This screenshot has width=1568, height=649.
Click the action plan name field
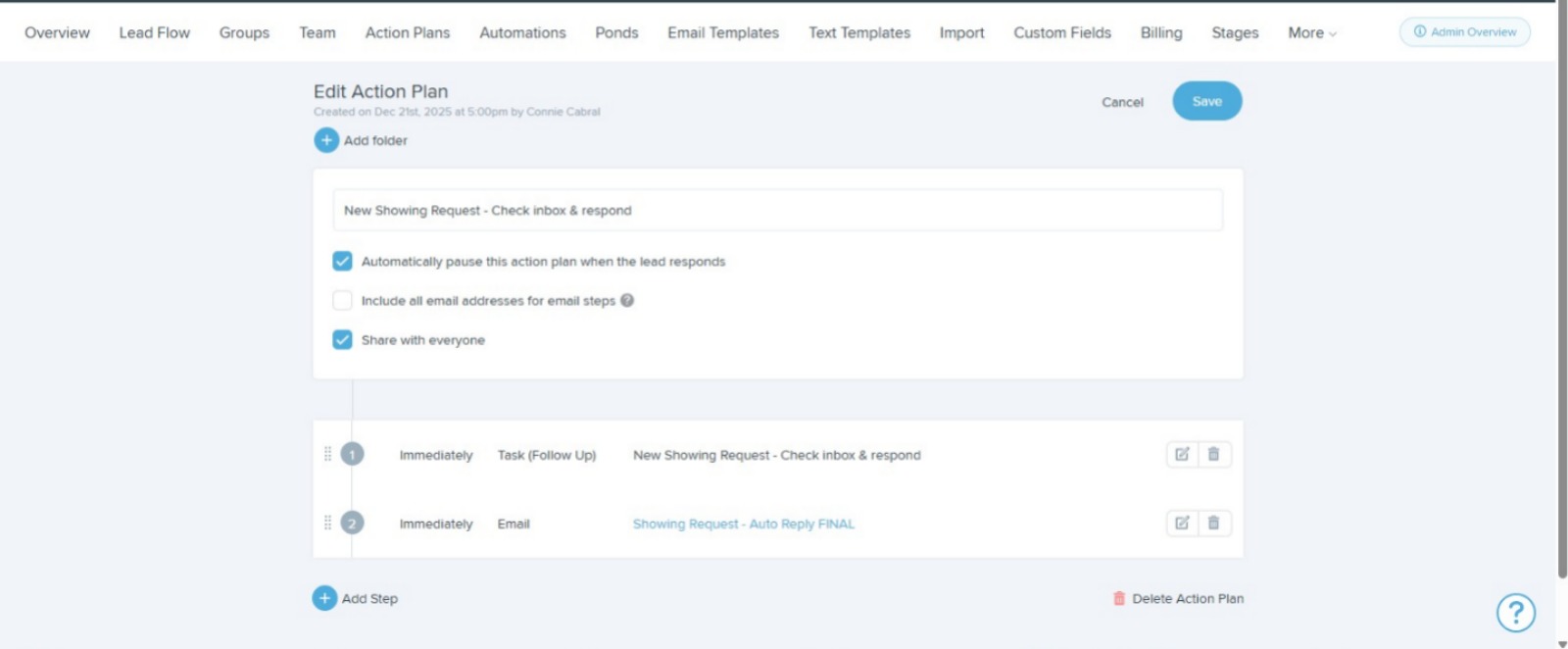(x=777, y=211)
